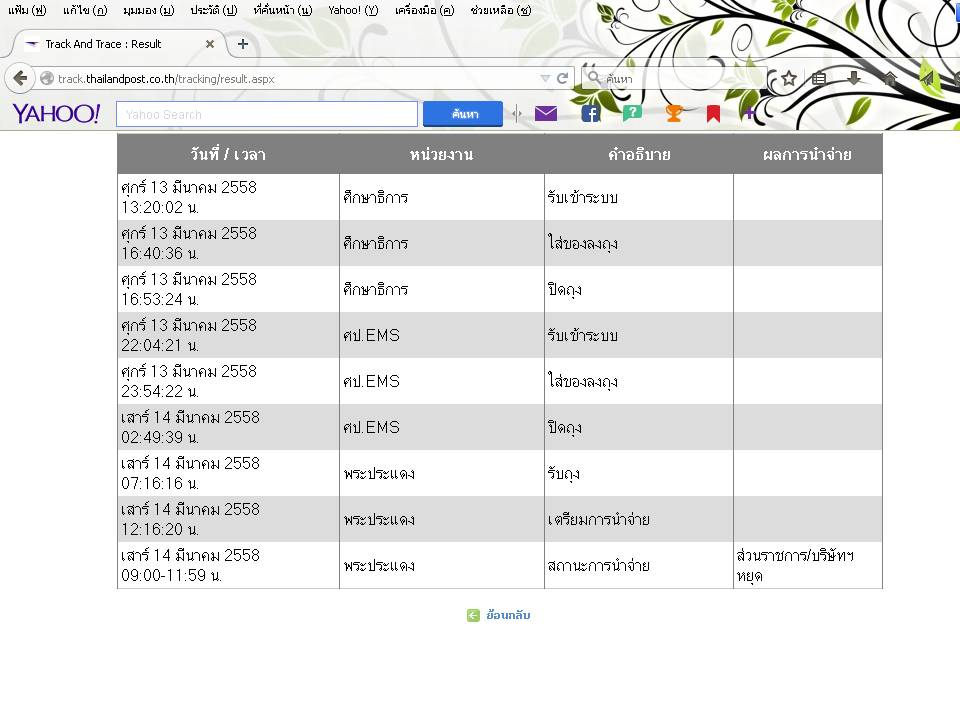This screenshot has height=720, width=960.
Task: Click รับเข้าระบบ in the 13:20:02 row
Action: coord(582,197)
